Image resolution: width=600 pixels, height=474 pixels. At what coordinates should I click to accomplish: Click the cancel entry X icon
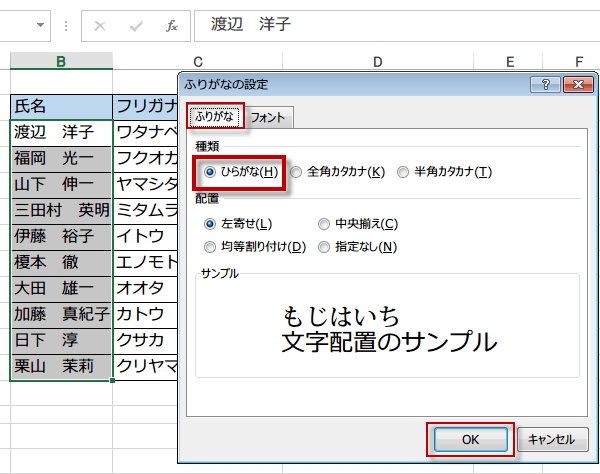pos(99,25)
